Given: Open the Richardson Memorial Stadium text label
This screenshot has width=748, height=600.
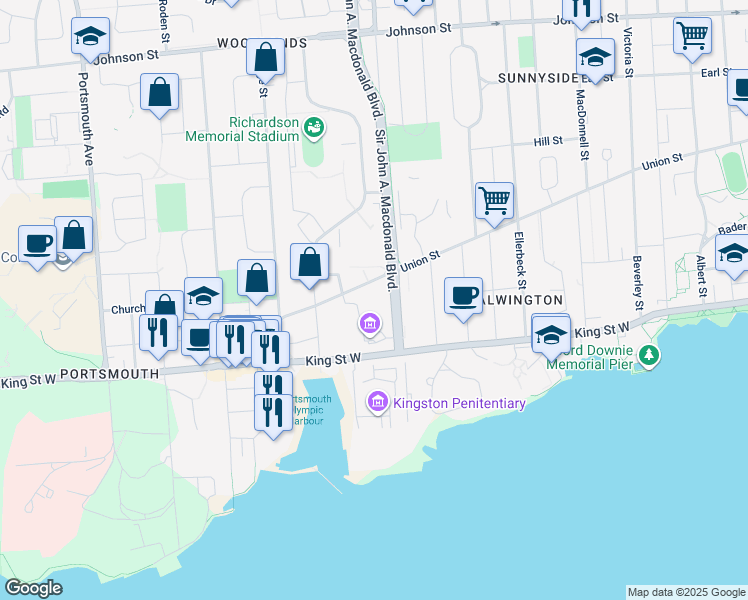Looking at the screenshot, I should click(242, 129).
